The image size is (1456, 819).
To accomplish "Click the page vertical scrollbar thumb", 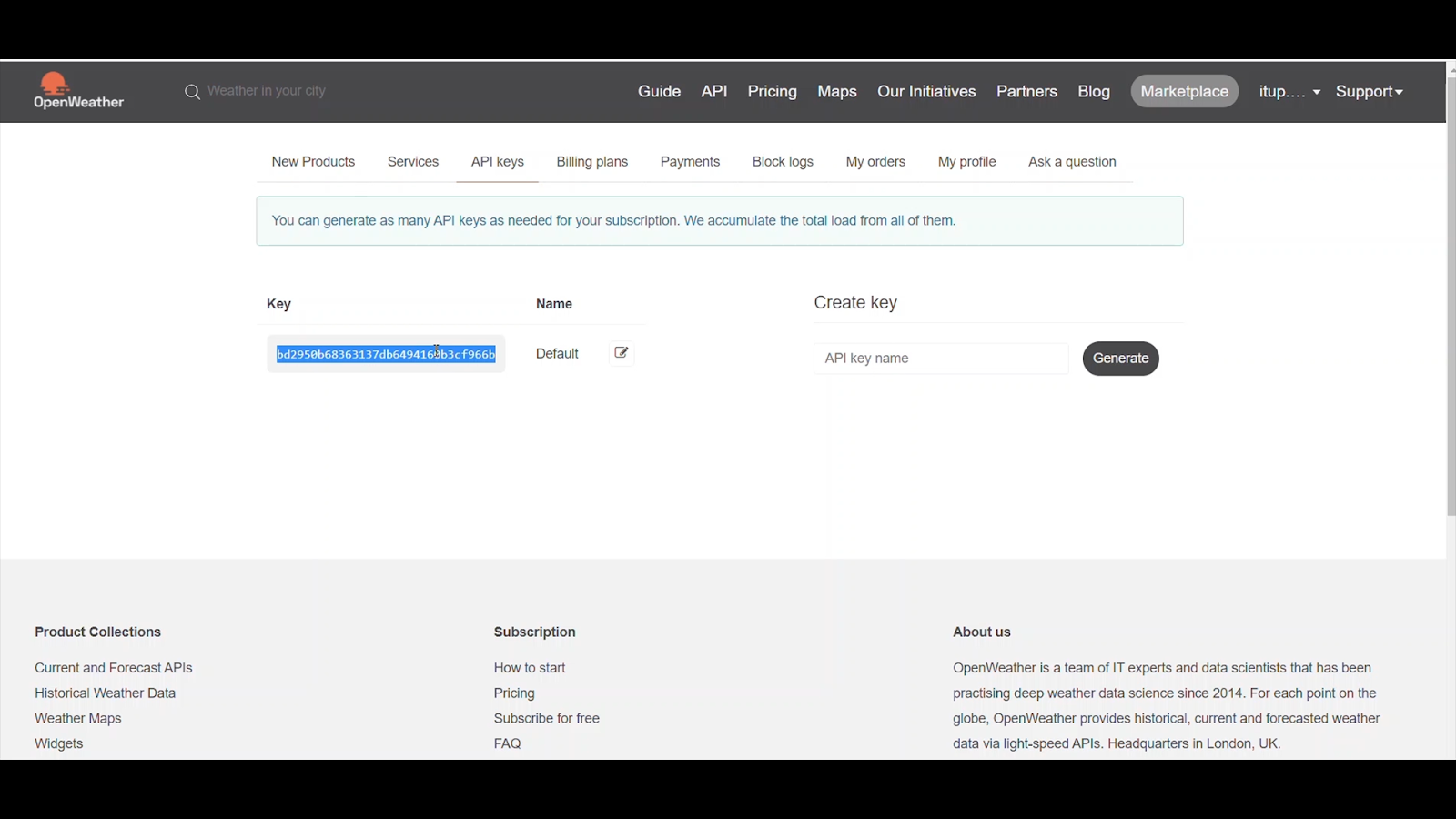I will pos(1451,296).
